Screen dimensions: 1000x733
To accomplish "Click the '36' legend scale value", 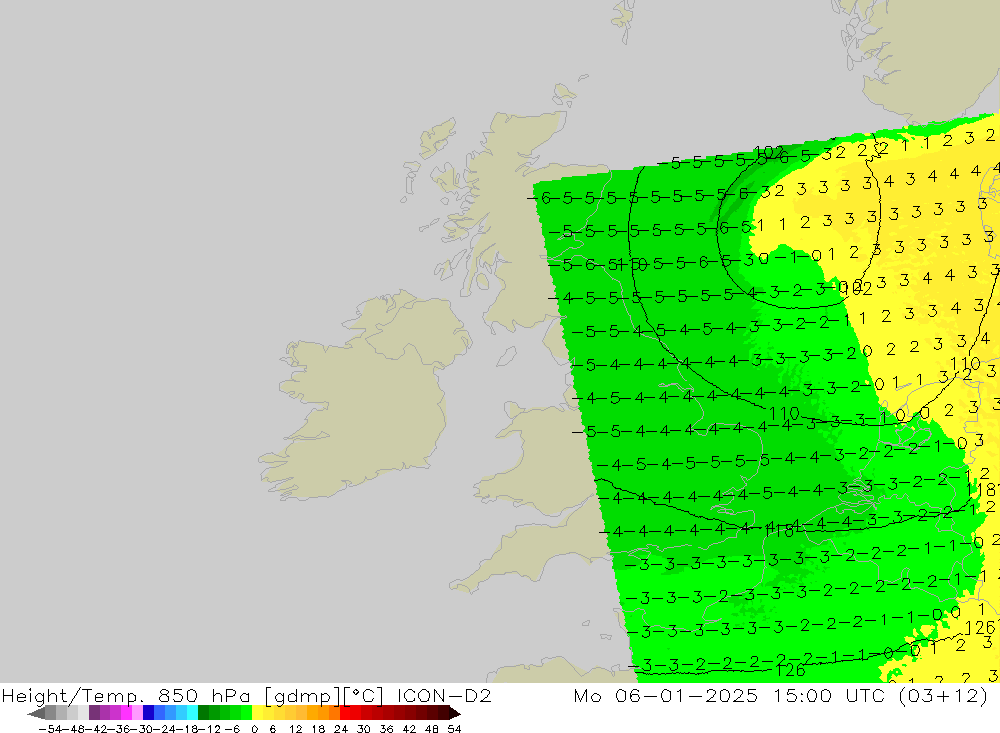I will (386, 729).
